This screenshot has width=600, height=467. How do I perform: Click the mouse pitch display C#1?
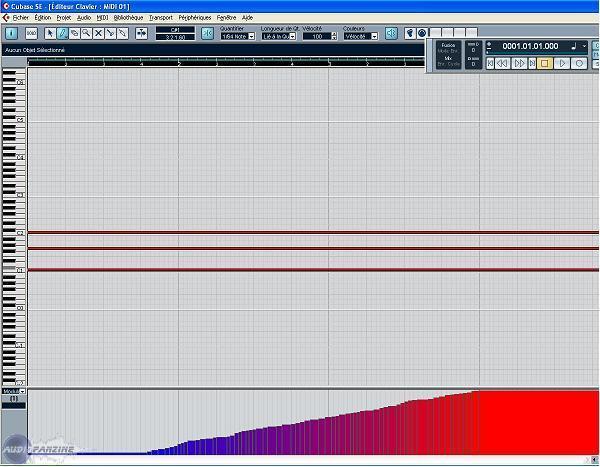(175, 30)
